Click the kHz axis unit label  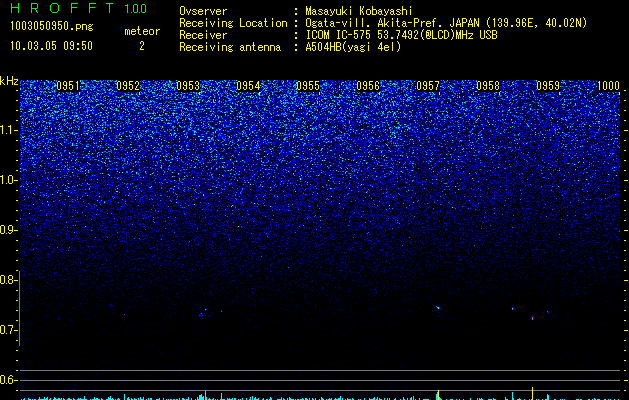pos(9,81)
